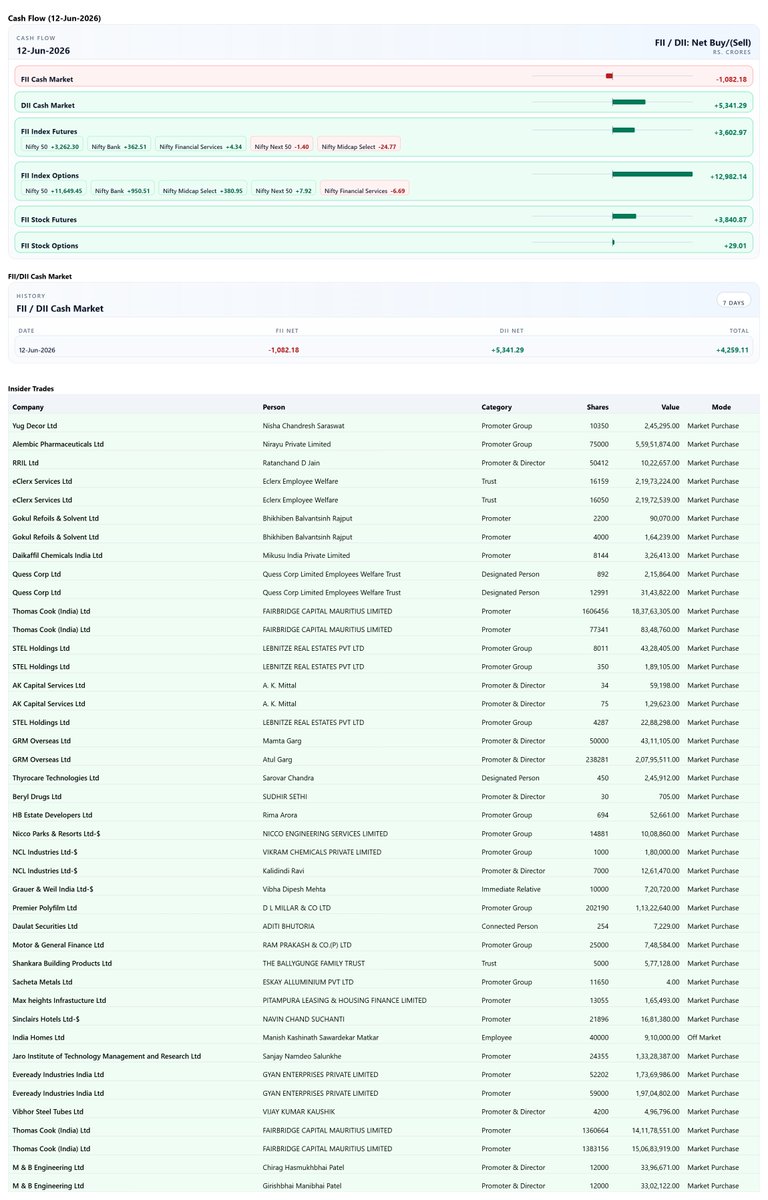This screenshot has height=1200, width=768.
Task: Click the FII NET history column header
Action: pyautogui.click(x=287, y=330)
